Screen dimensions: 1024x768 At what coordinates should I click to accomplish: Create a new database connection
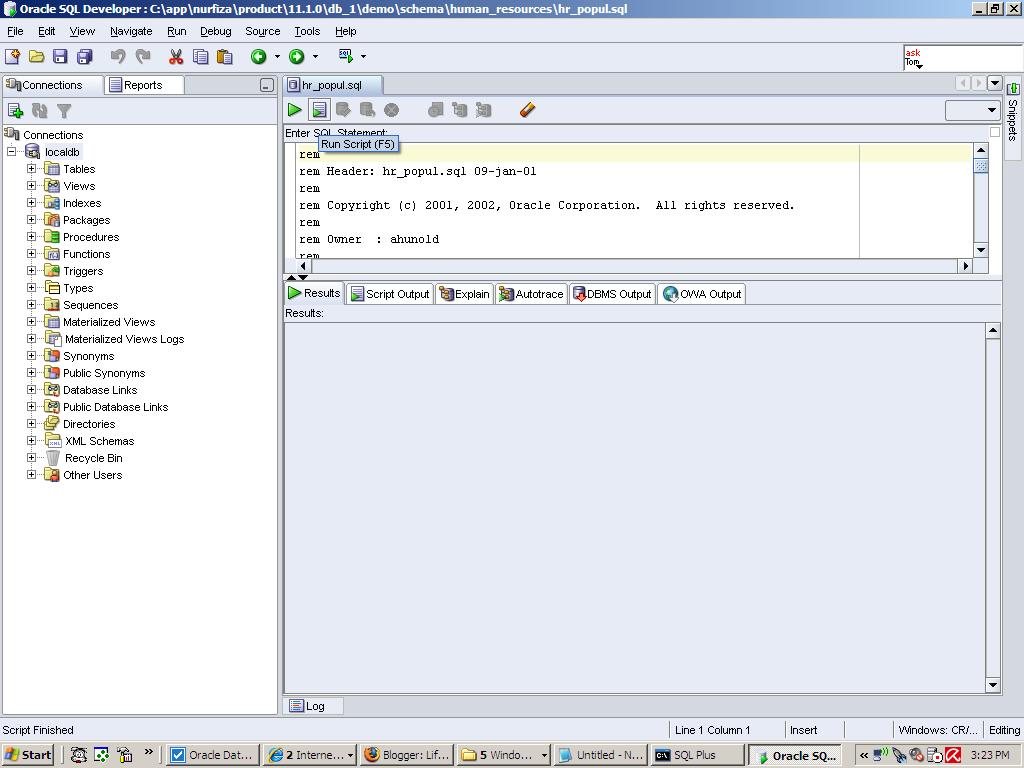pyautogui.click(x=15, y=110)
